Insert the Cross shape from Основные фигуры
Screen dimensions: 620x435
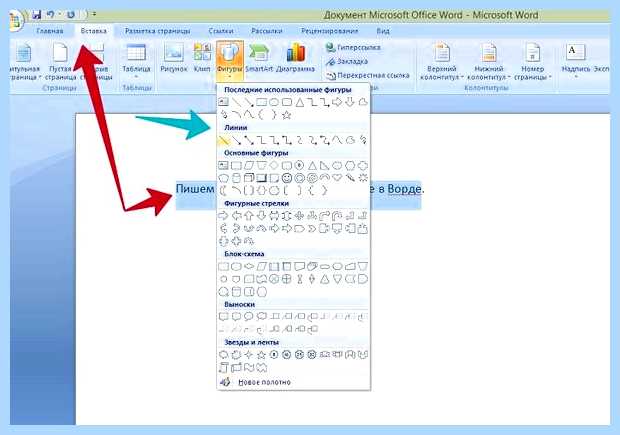pos(363,165)
